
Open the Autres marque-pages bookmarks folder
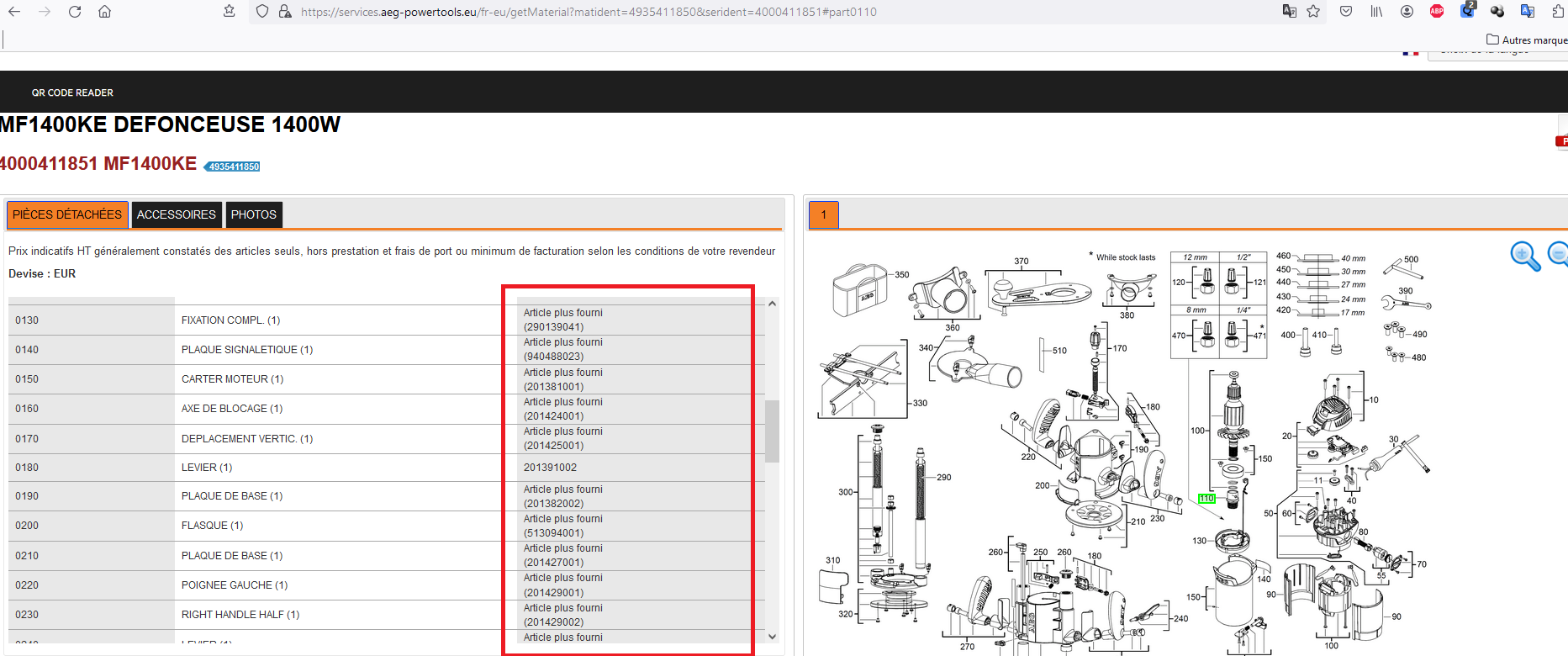point(1527,40)
